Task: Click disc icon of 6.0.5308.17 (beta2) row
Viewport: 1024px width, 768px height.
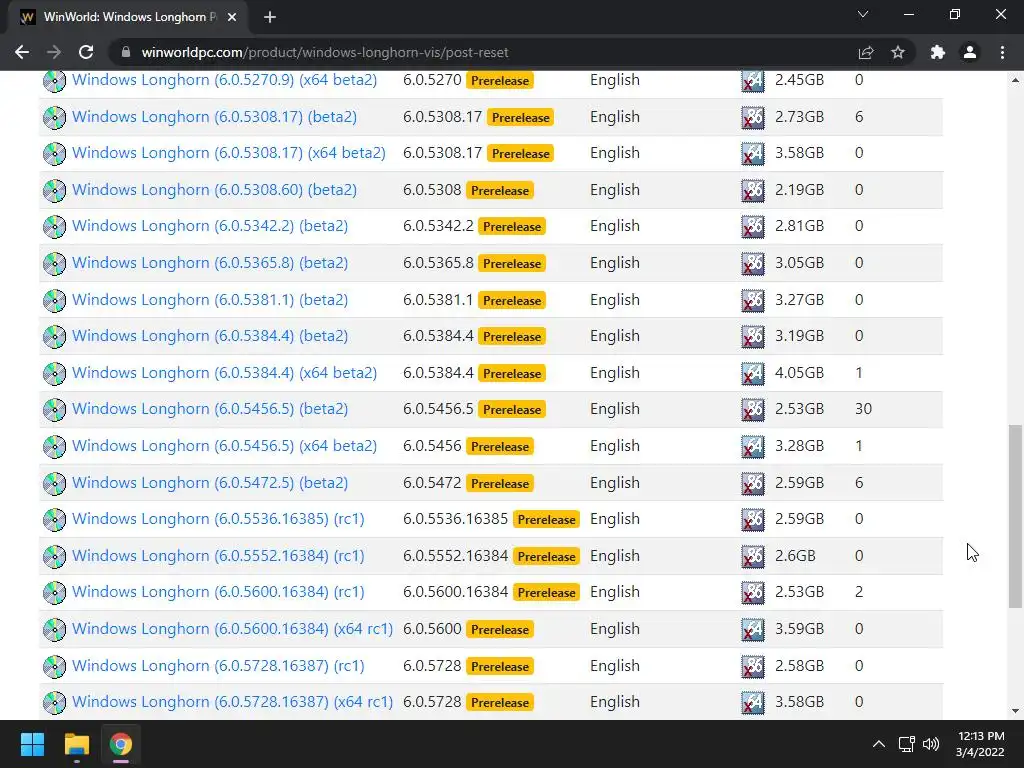Action: [x=54, y=118]
